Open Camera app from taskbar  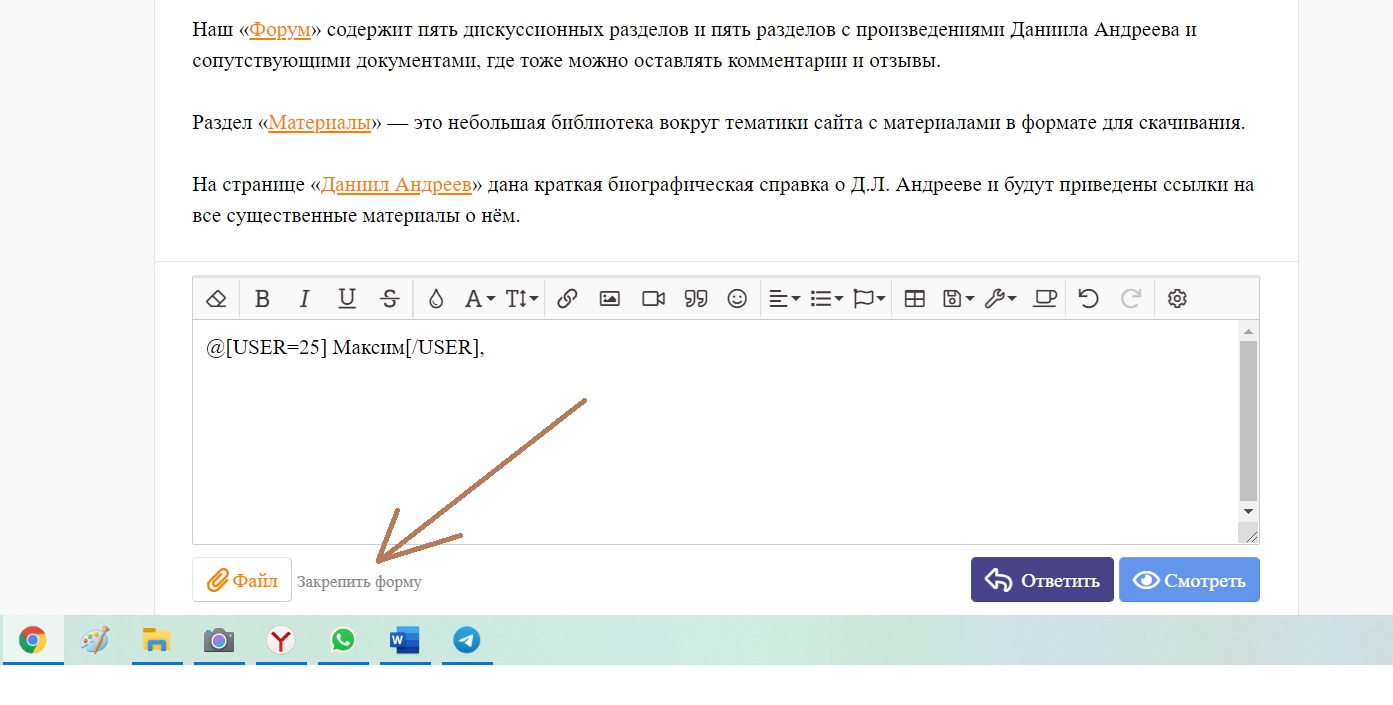tap(219, 640)
